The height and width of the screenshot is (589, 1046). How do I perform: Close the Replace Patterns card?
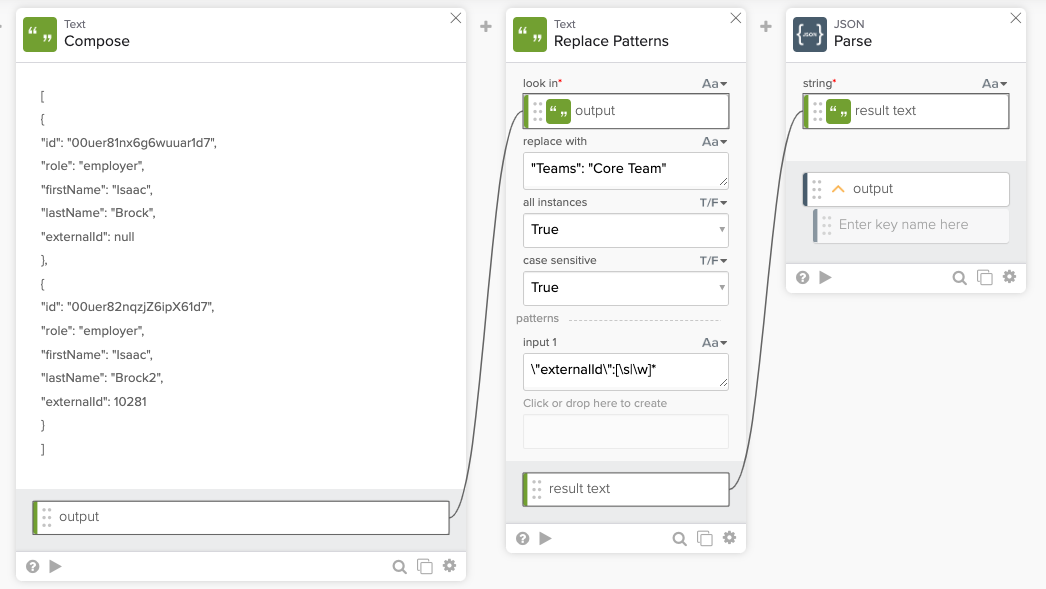coord(736,18)
